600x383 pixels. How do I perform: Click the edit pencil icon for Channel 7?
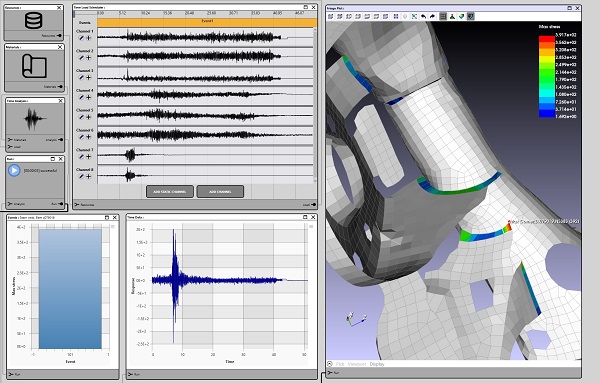[x=82, y=156]
